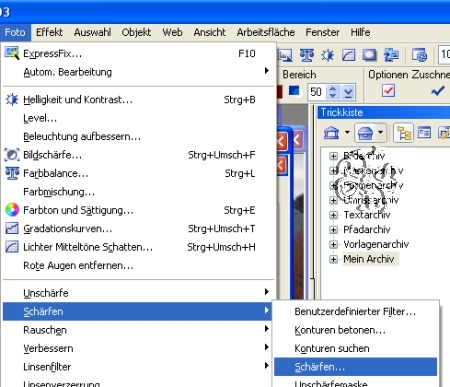
Task: Choose Gradationskurven... from the Foto menu
Action: (x=138, y=229)
